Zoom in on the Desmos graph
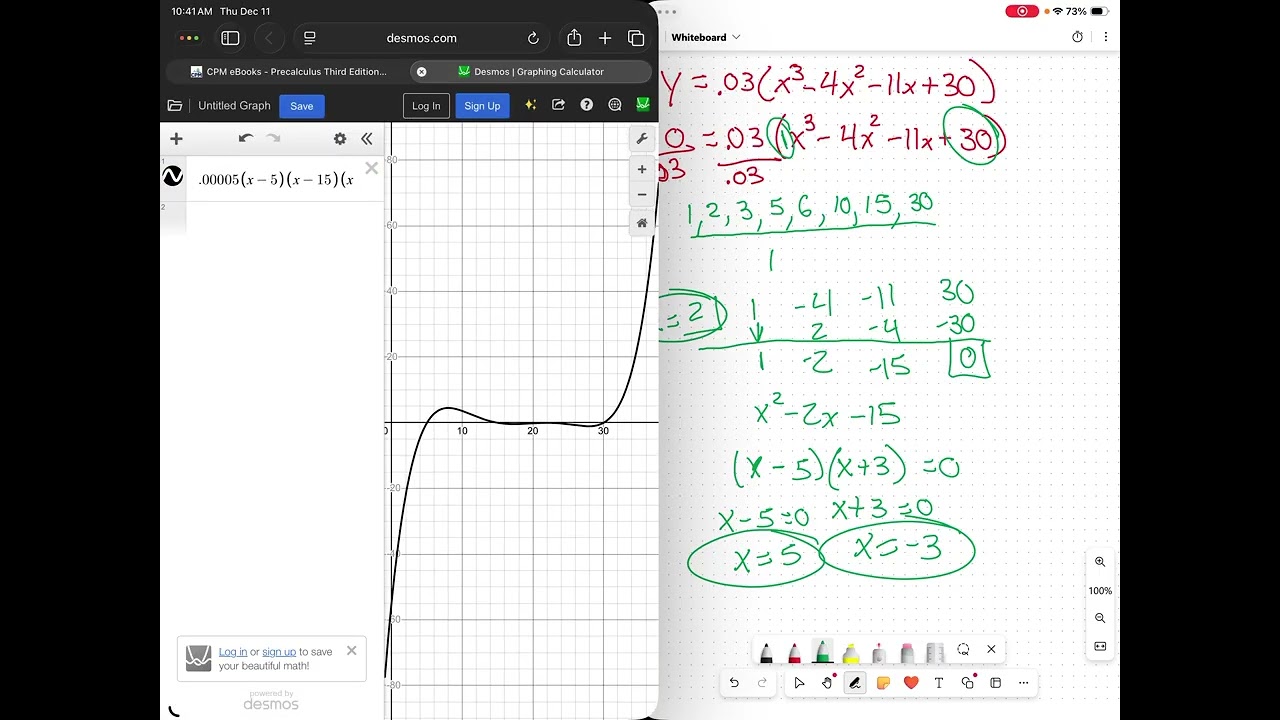Viewport: 1280px width, 720px height. pos(642,170)
